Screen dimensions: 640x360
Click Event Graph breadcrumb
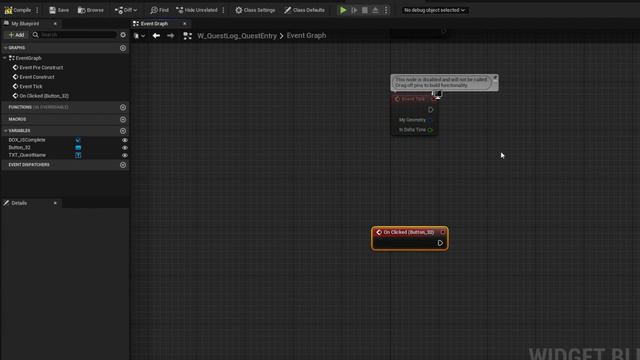[306, 36]
